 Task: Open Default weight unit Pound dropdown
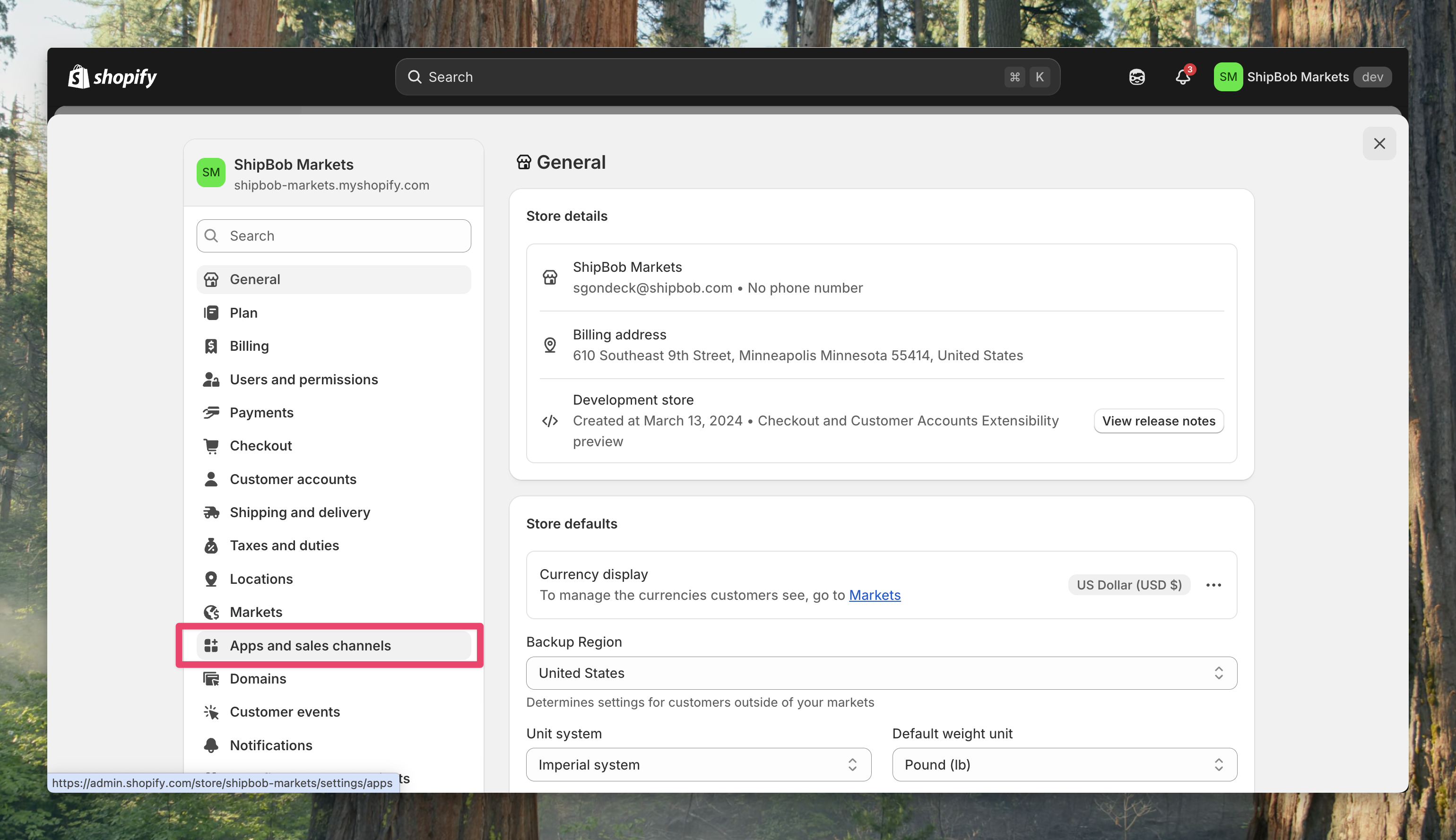tap(1064, 764)
